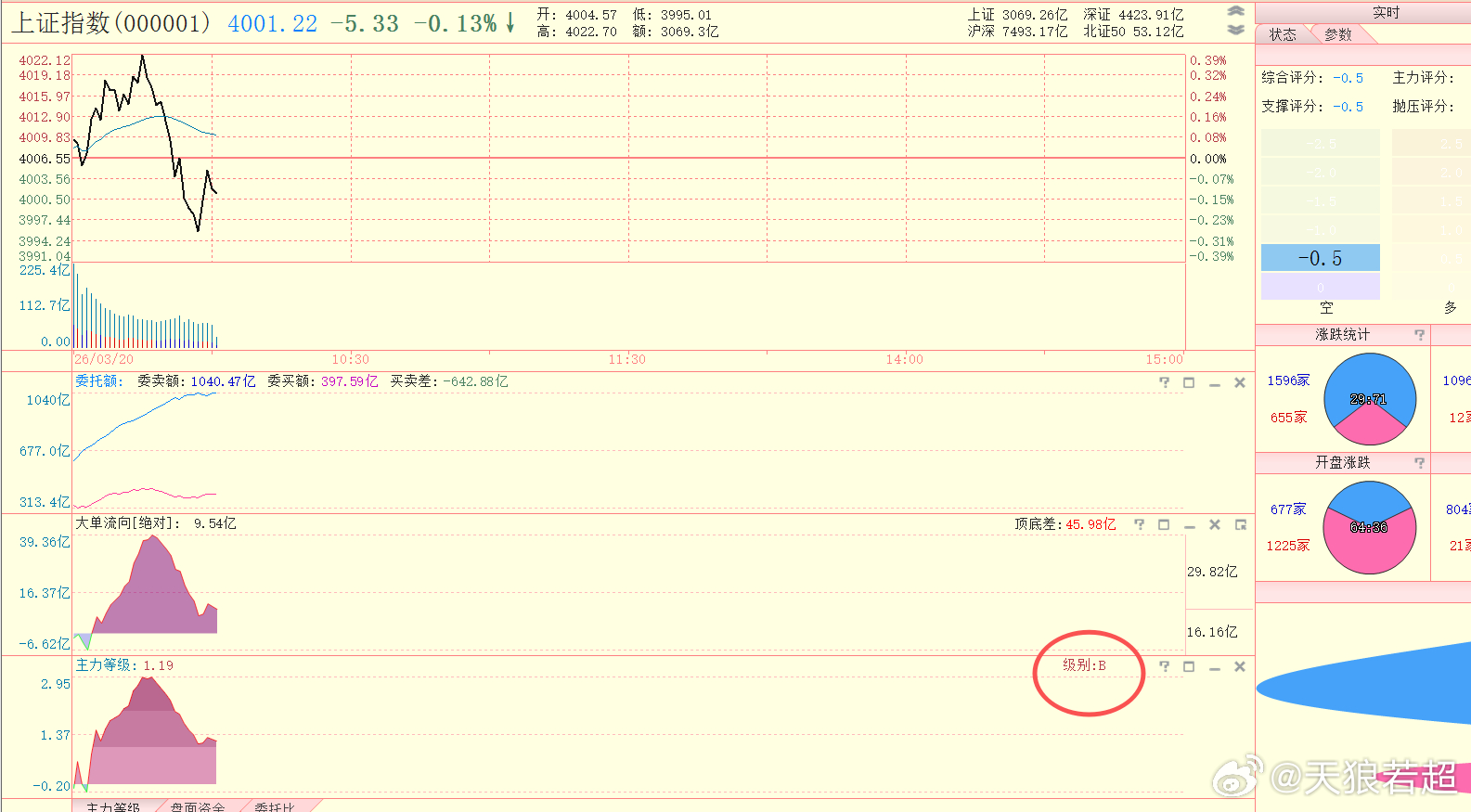The width and height of the screenshot is (1471, 812).
Task: Click the 北证50 53.12亿 turnover text
Action: click(1133, 32)
